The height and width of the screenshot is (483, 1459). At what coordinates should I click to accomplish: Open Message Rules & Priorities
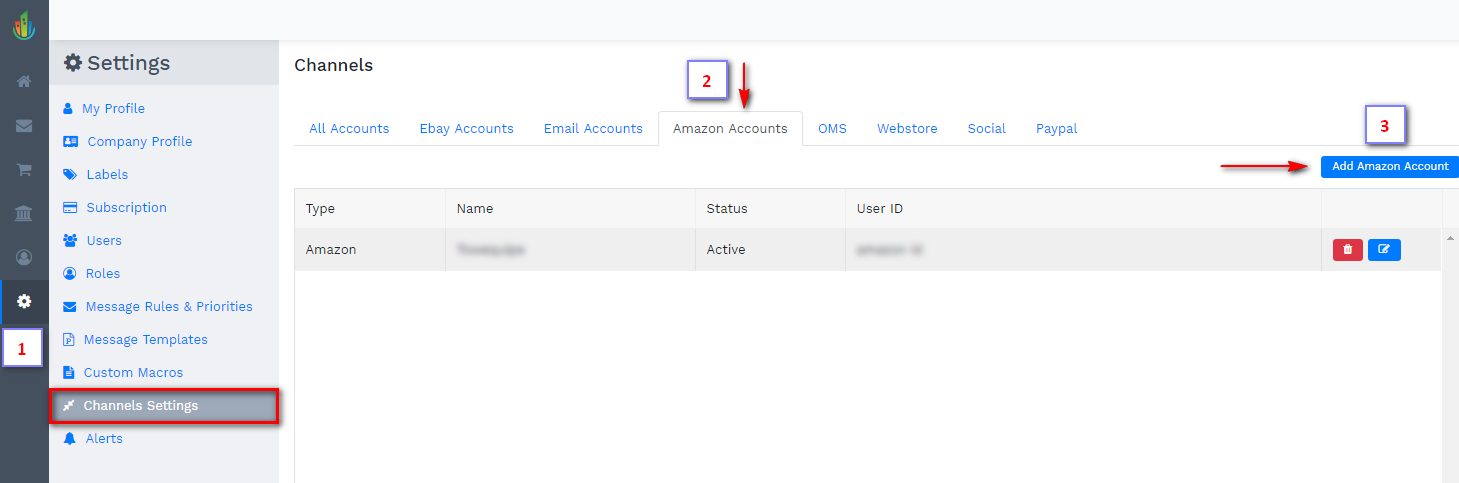pyautogui.click(x=168, y=306)
